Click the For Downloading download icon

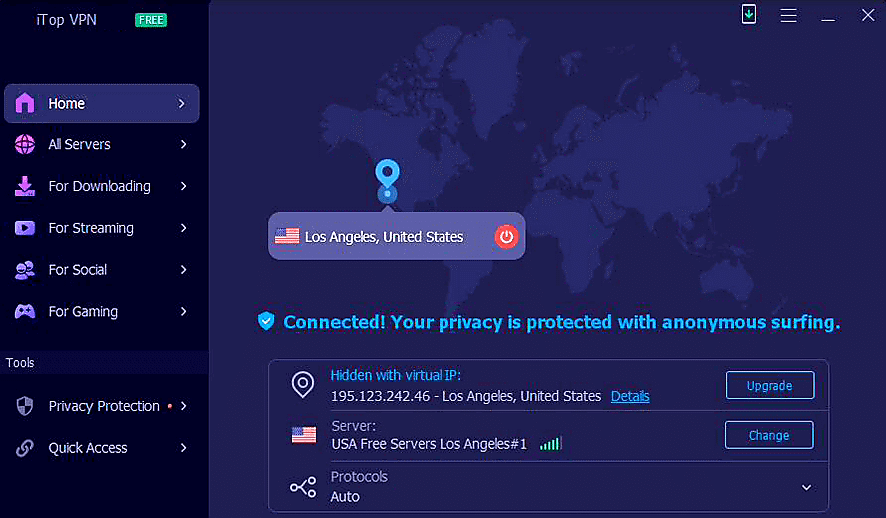tap(25, 186)
